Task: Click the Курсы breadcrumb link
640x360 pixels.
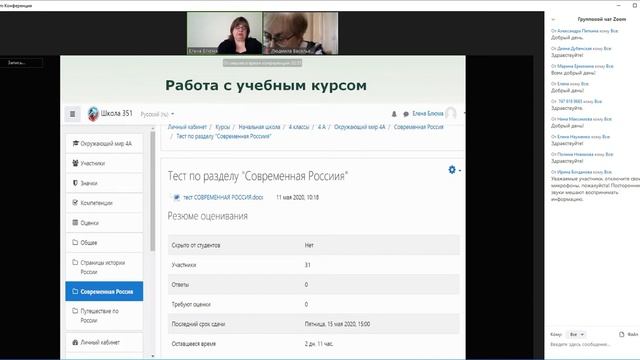Action: pos(223,127)
